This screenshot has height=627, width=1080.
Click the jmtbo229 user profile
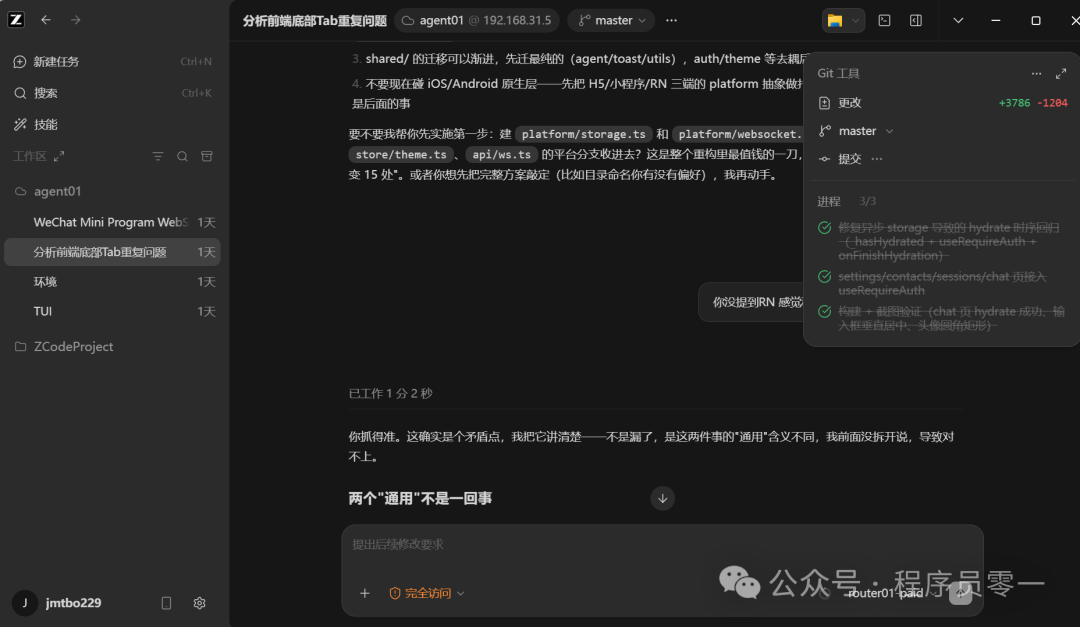58,603
